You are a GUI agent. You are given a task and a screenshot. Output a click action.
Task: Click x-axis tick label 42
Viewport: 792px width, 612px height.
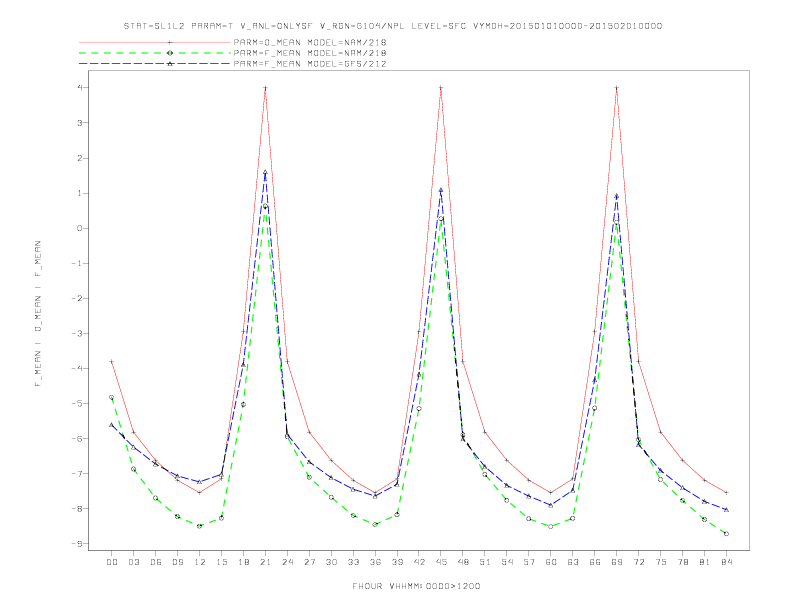point(419,562)
